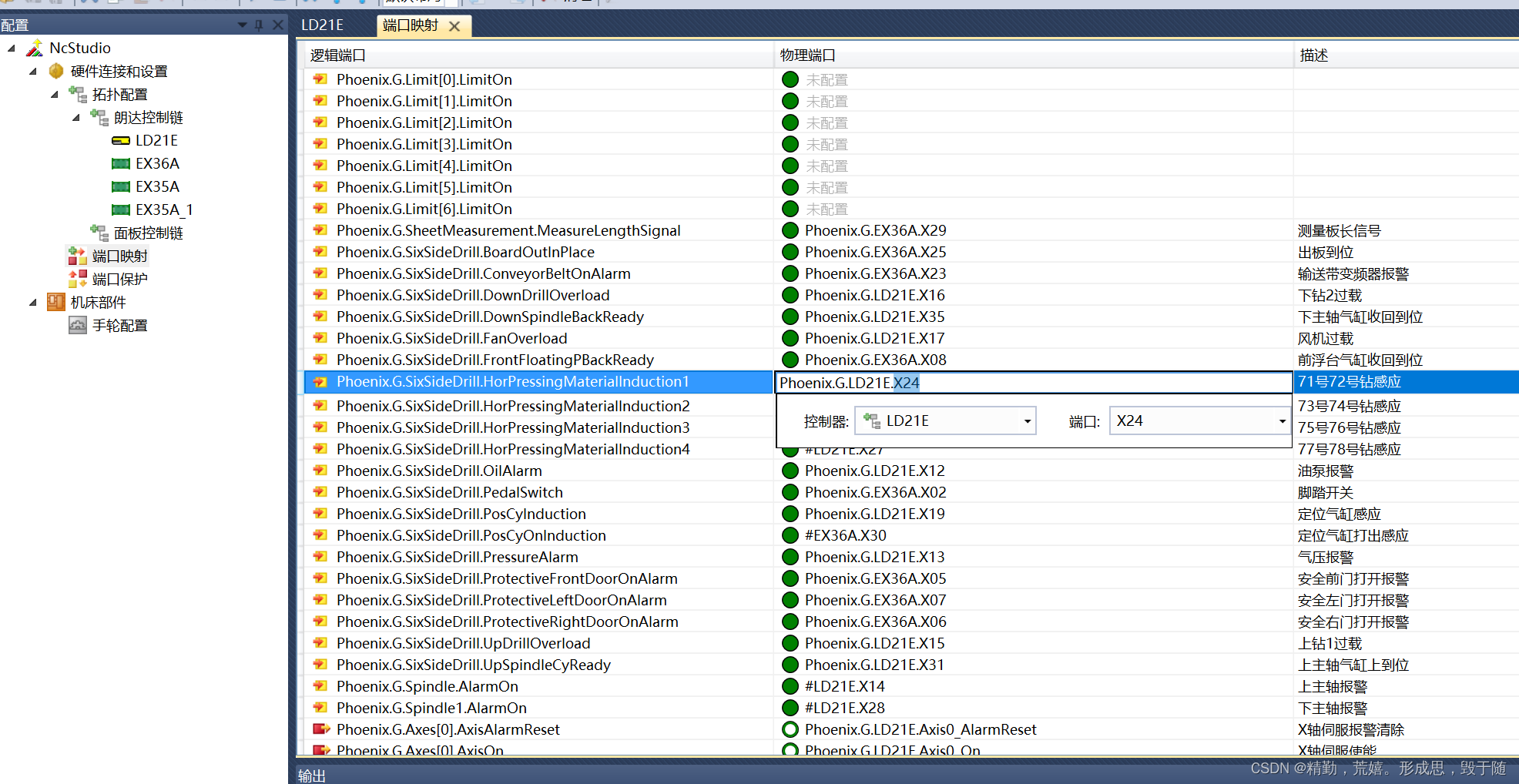This screenshot has width=1519, height=784.
Task: Select 手轮配置 tree item
Action: (x=119, y=325)
